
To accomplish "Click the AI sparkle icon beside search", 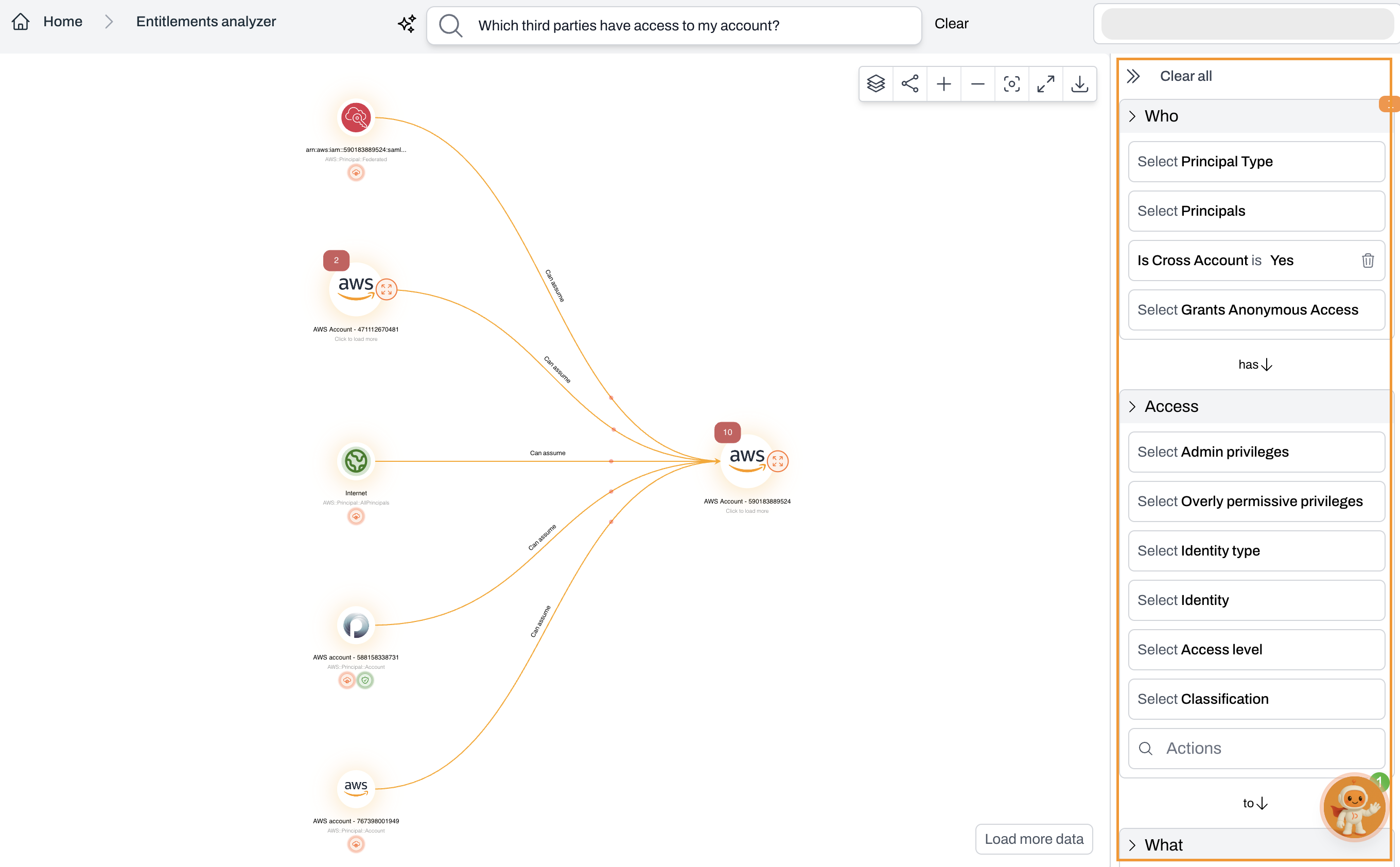I will pyautogui.click(x=407, y=24).
